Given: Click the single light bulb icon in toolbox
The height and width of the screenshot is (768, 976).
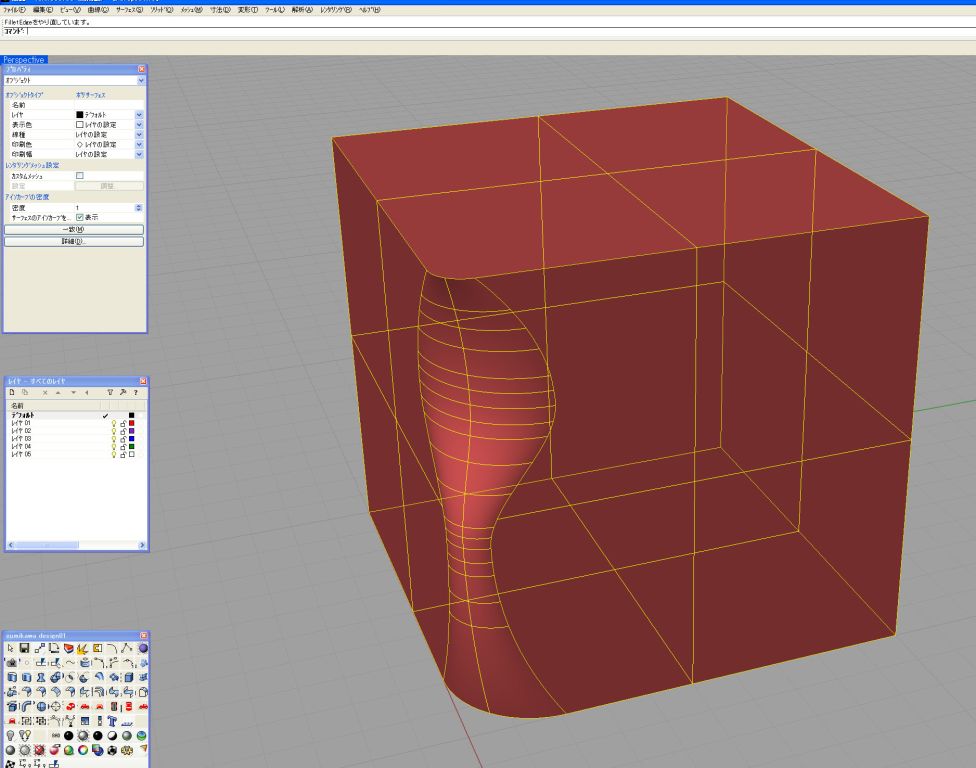Looking at the screenshot, I should click(x=10, y=734).
